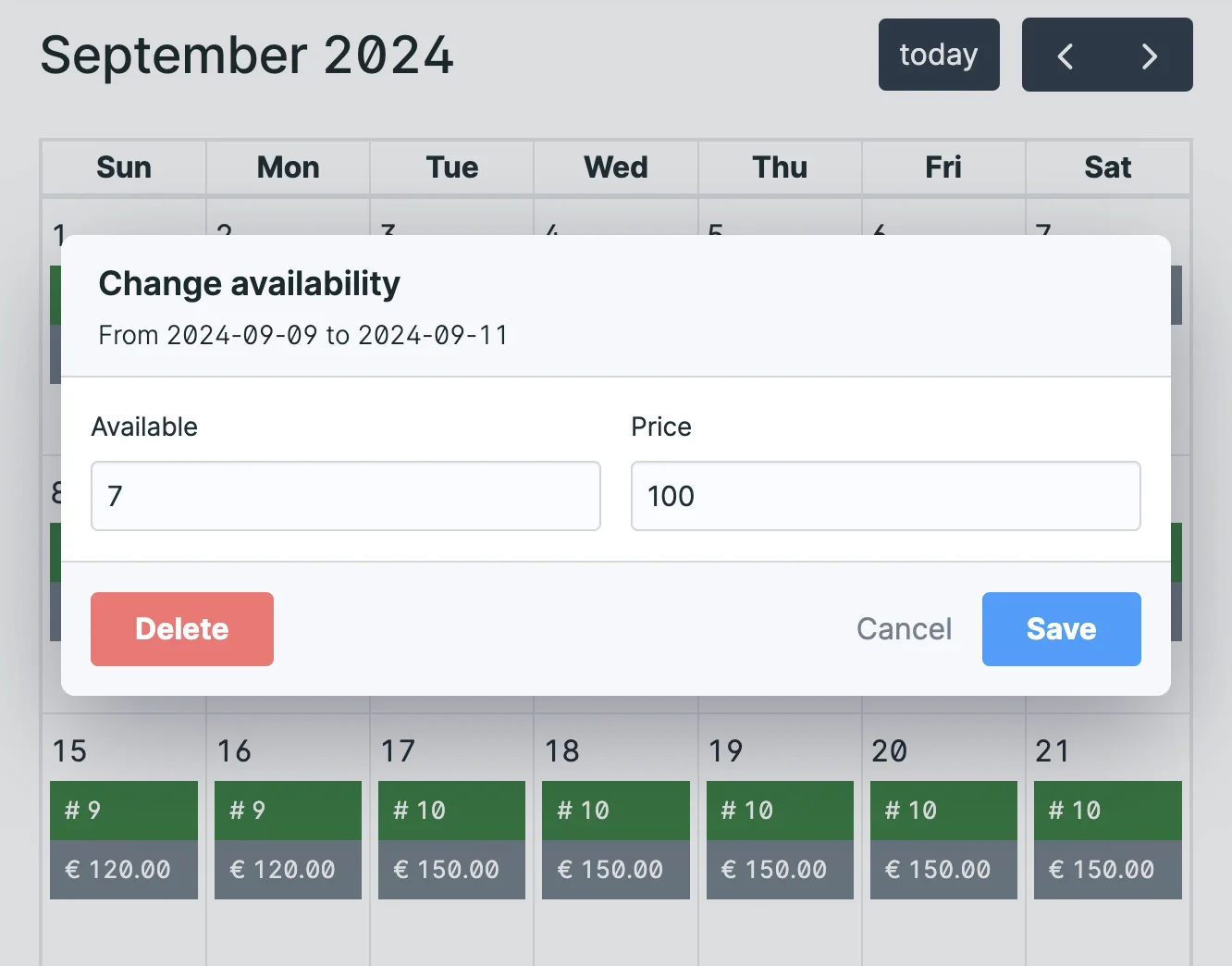The image size is (1232, 966).
Task: Click the Wed column header
Action: pos(615,167)
